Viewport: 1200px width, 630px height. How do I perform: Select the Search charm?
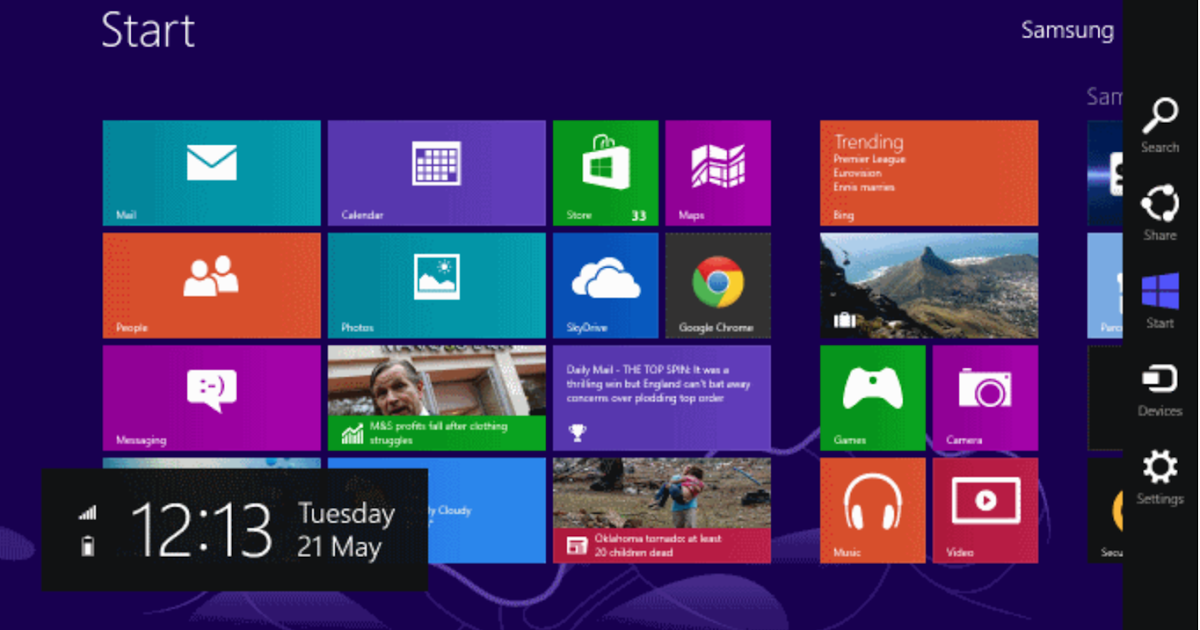click(x=1160, y=125)
